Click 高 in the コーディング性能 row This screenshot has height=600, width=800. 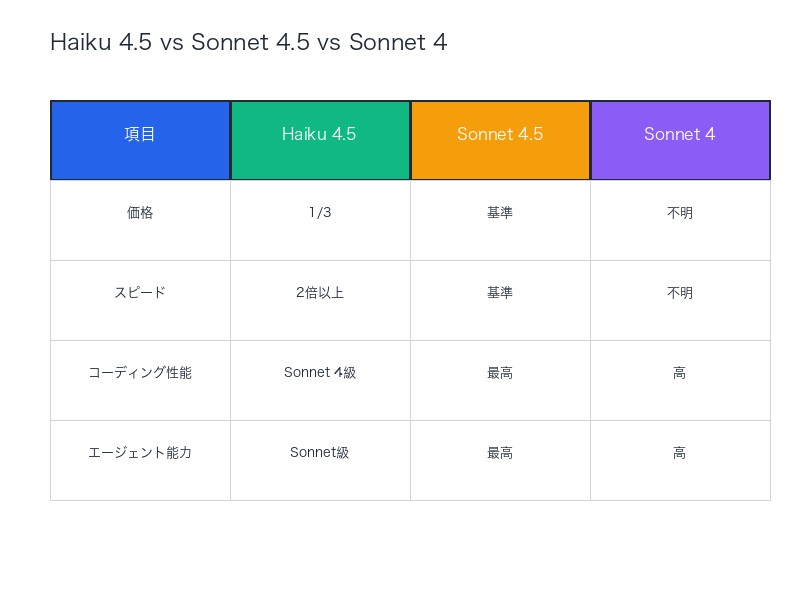click(x=680, y=373)
